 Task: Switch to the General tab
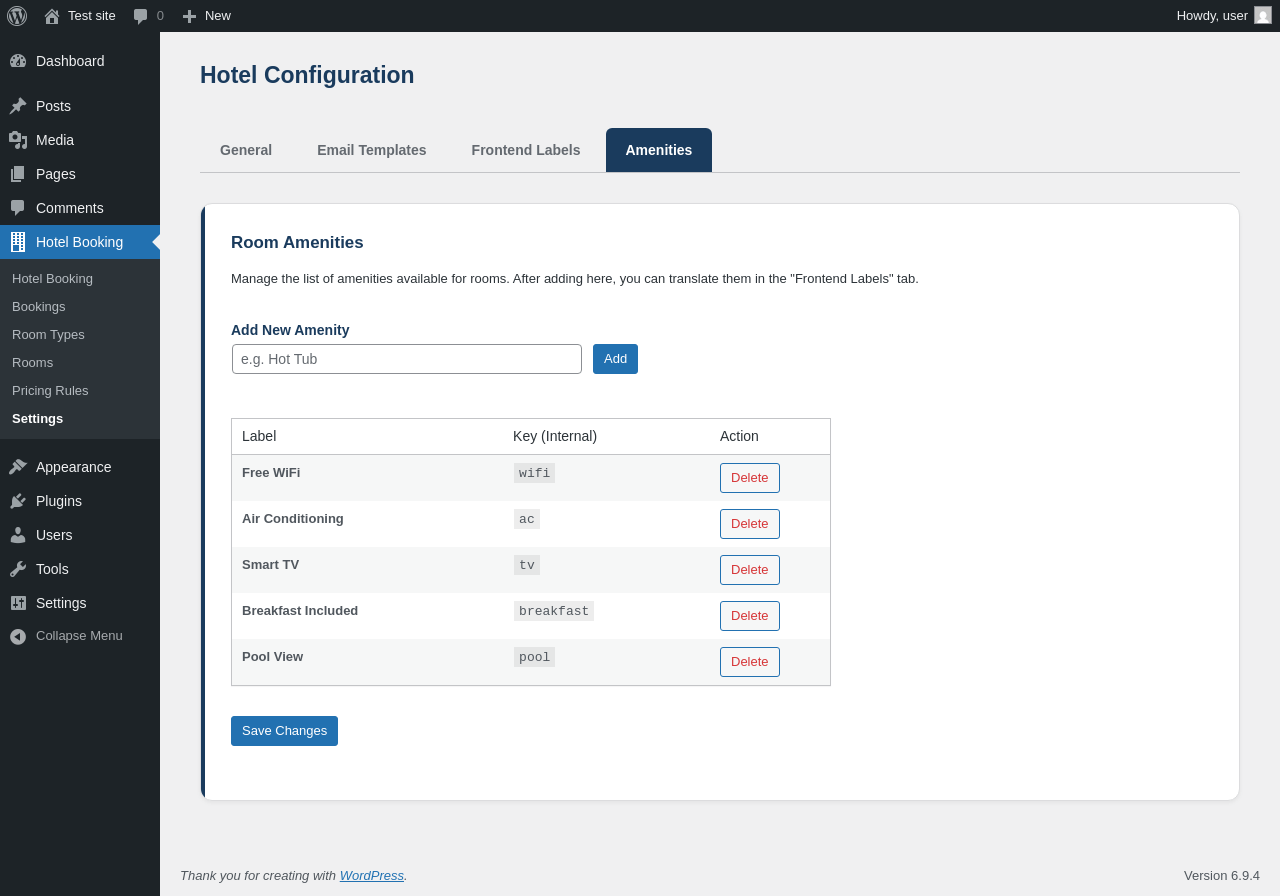point(246,150)
